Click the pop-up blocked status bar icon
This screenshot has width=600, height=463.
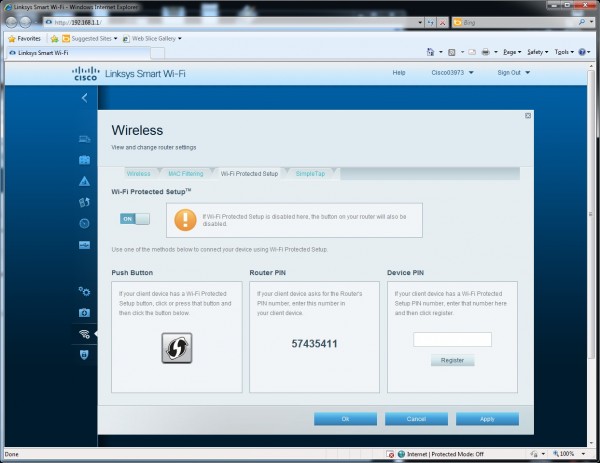[390, 454]
